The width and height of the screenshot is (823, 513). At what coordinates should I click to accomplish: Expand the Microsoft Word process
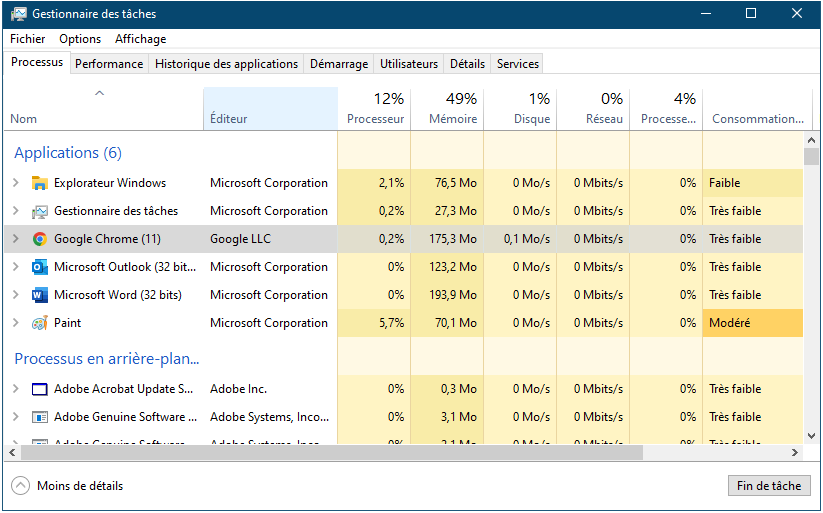pos(16,295)
